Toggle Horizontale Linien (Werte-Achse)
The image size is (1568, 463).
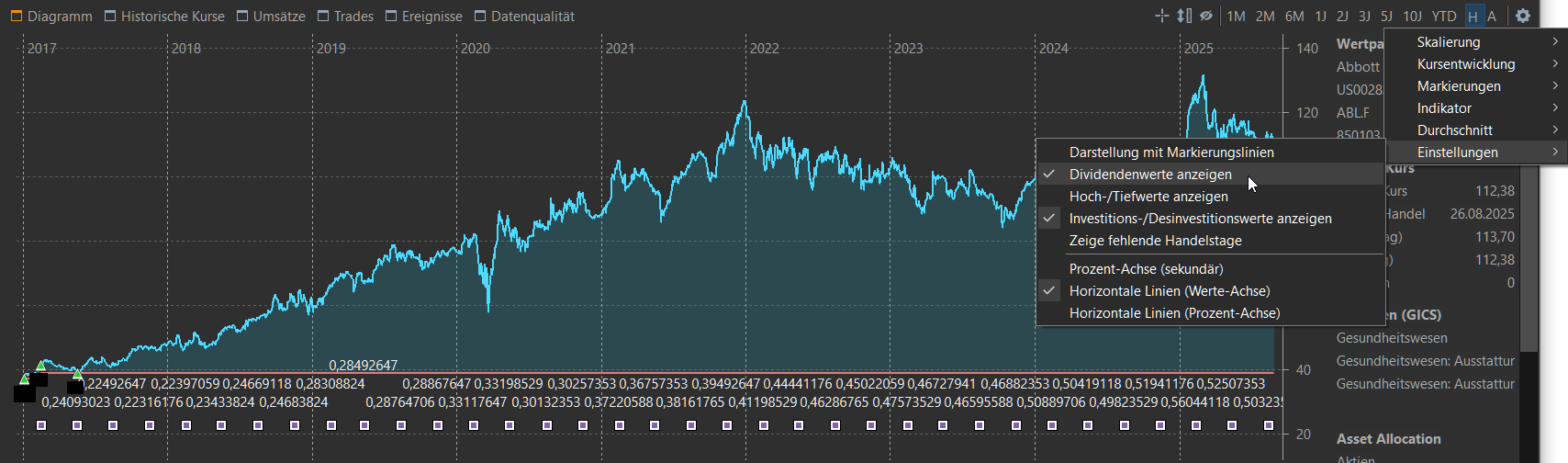coord(1169,291)
